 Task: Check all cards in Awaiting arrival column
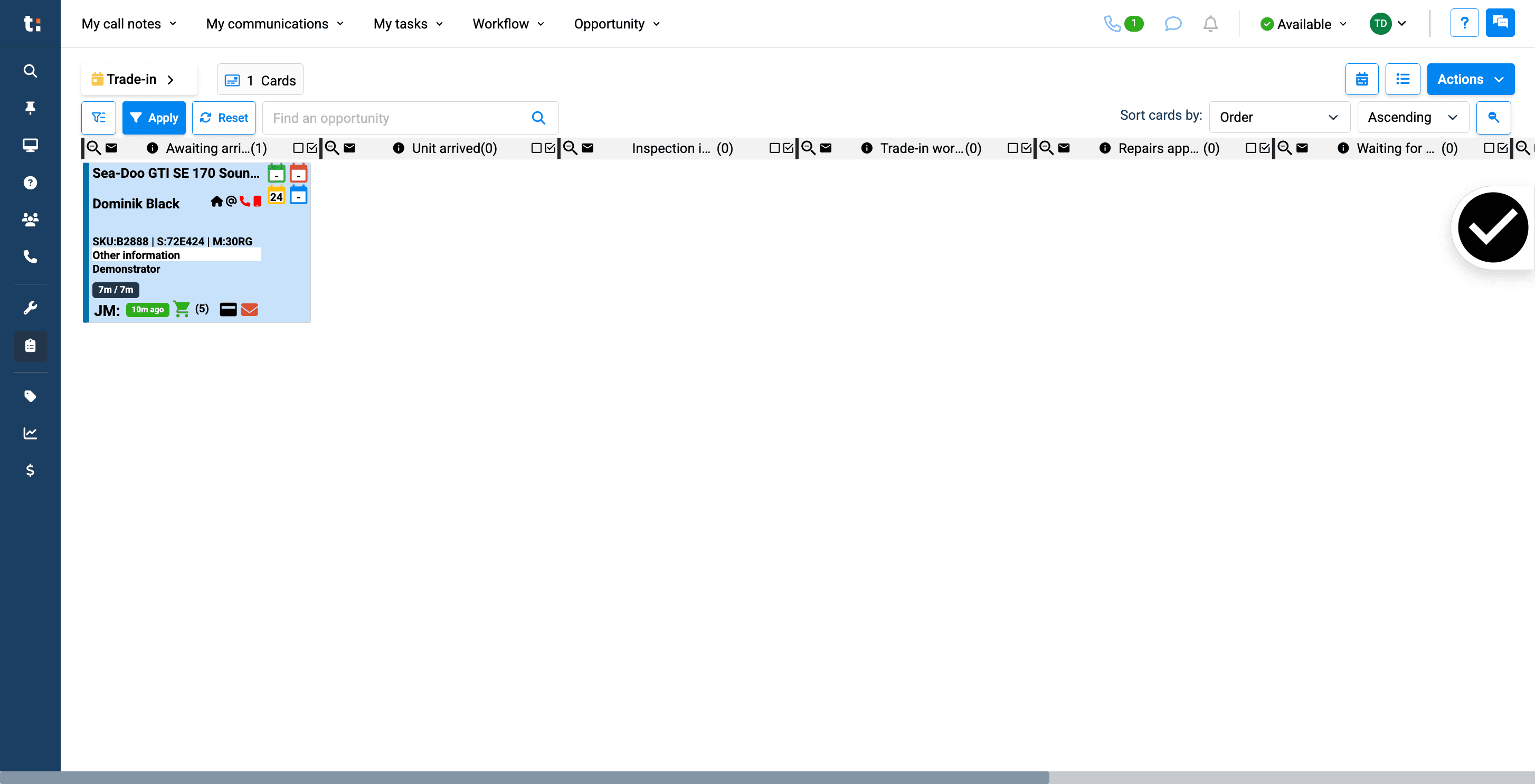pyautogui.click(x=311, y=148)
